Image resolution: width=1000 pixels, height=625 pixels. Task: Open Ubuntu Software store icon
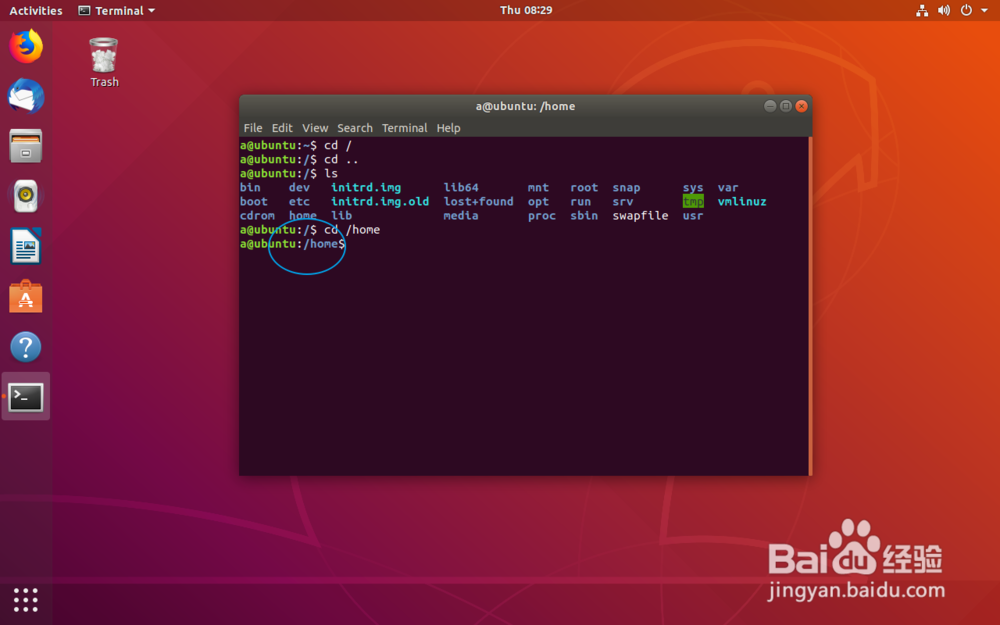(26, 297)
